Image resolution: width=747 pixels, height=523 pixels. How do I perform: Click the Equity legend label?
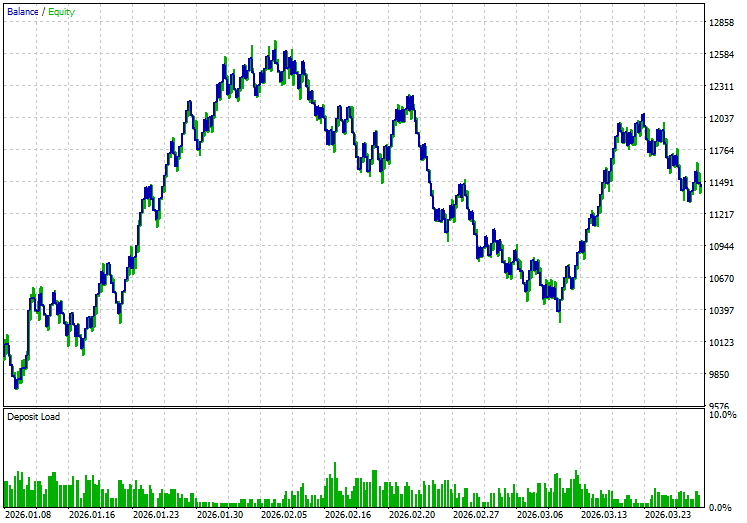tap(61, 12)
